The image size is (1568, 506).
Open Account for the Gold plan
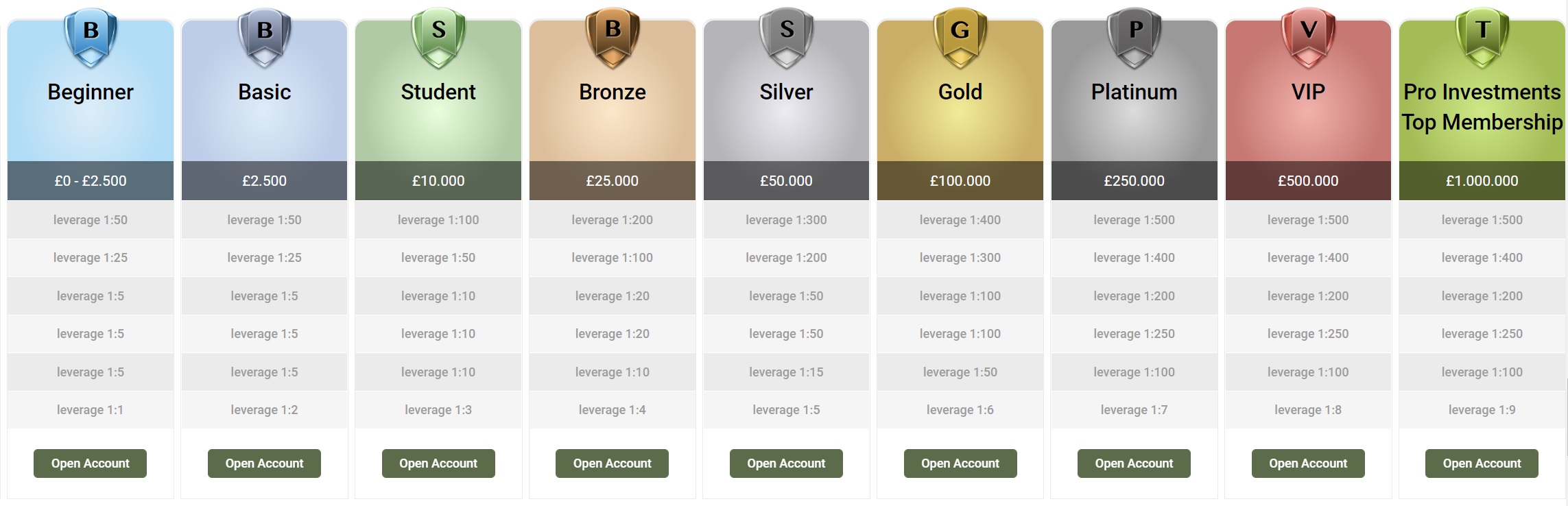click(960, 463)
